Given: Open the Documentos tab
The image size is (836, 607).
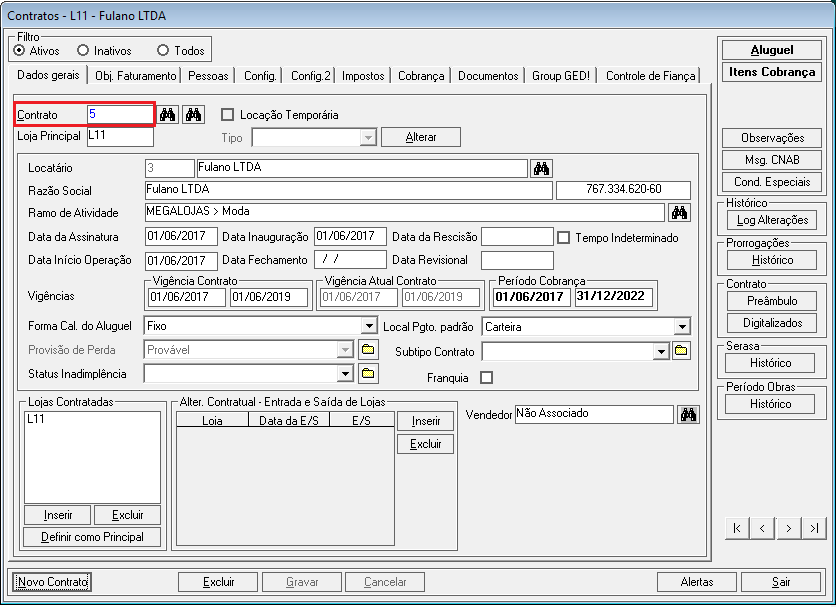Looking at the screenshot, I should pyautogui.click(x=488, y=76).
